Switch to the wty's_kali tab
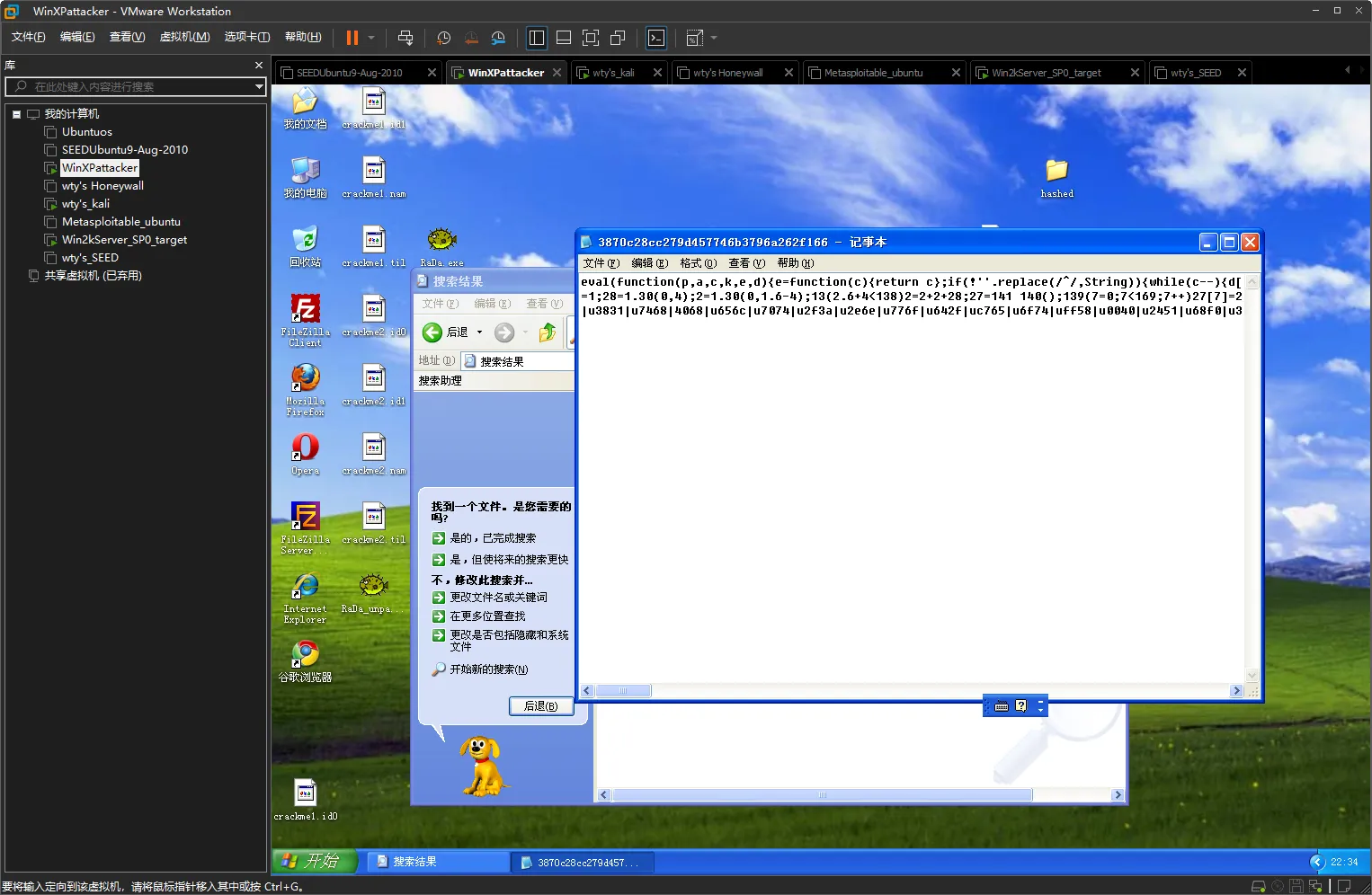This screenshot has height=895, width=1372. (613, 73)
